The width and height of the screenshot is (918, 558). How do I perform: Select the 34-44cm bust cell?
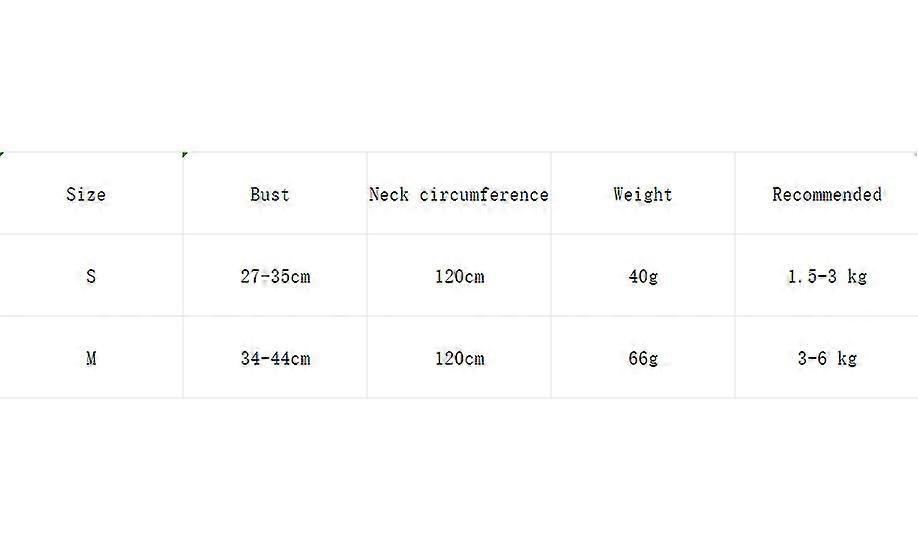click(275, 358)
